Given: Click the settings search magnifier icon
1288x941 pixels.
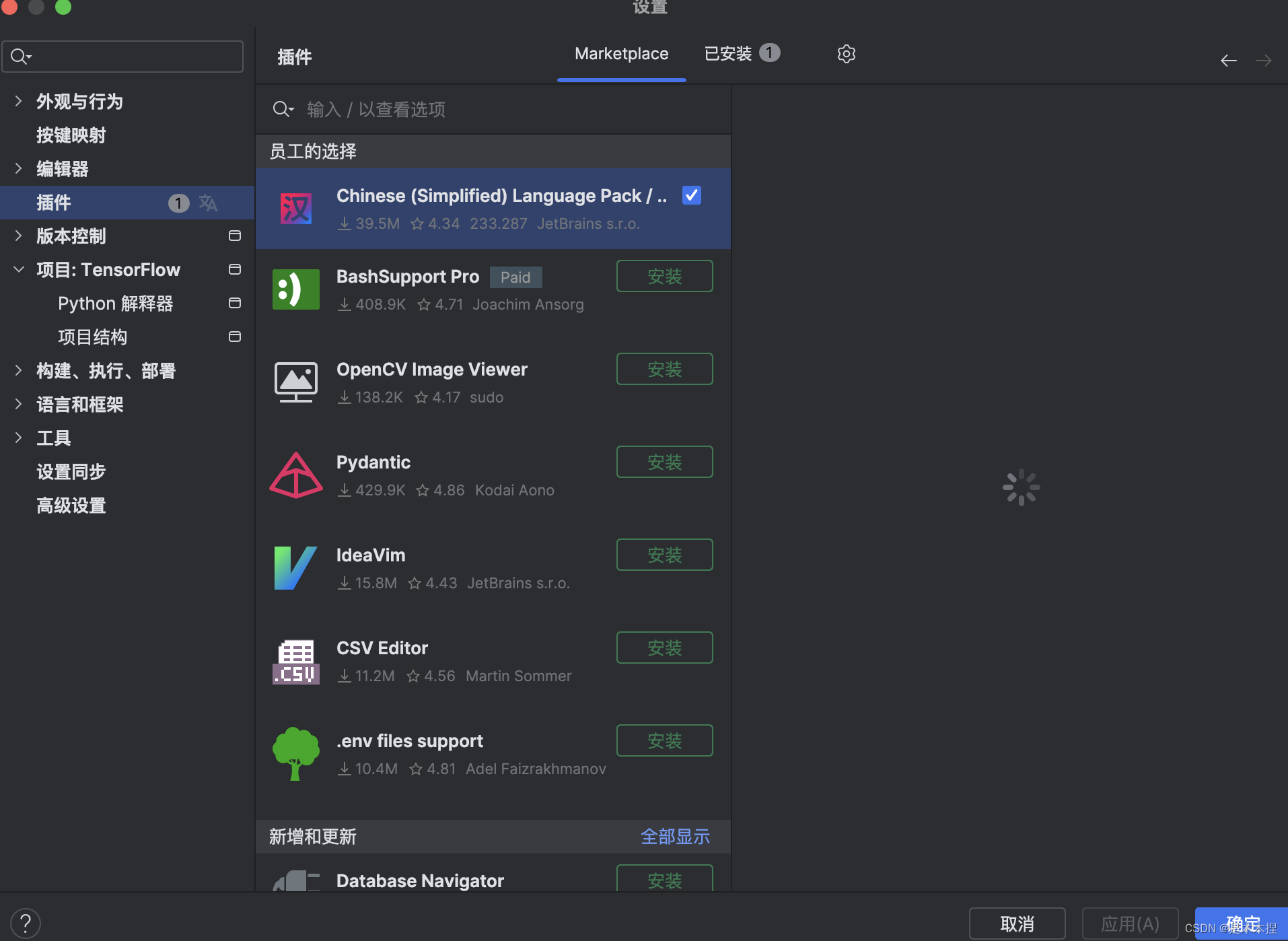Looking at the screenshot, I should tap(21, 57).
